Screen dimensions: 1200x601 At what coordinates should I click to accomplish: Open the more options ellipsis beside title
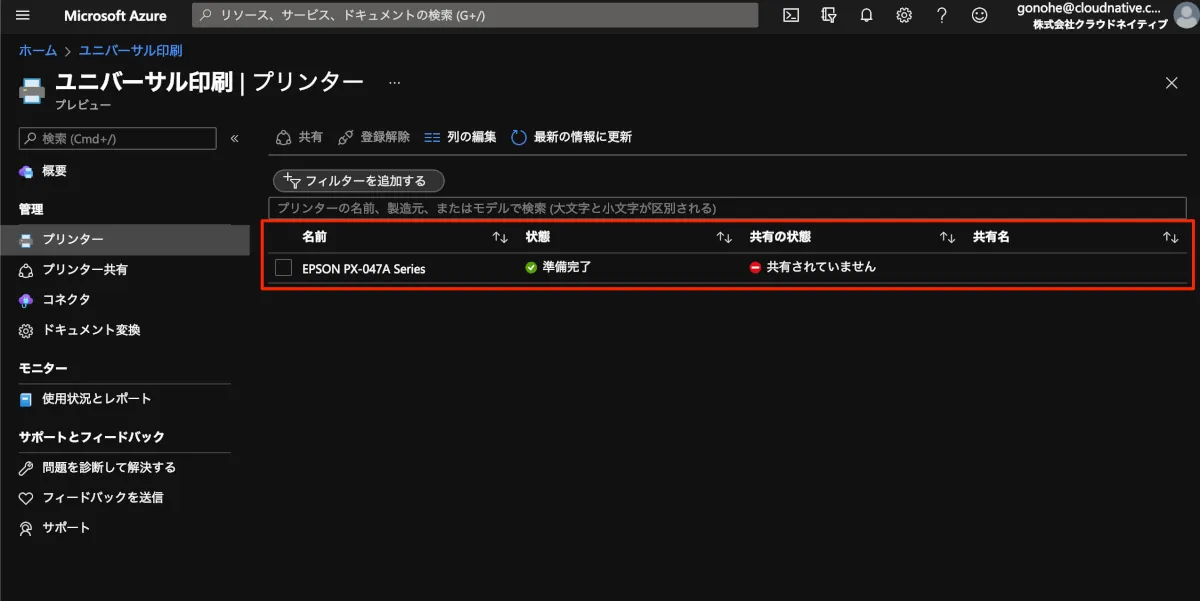pyautogui.click(x=394, y=83)
